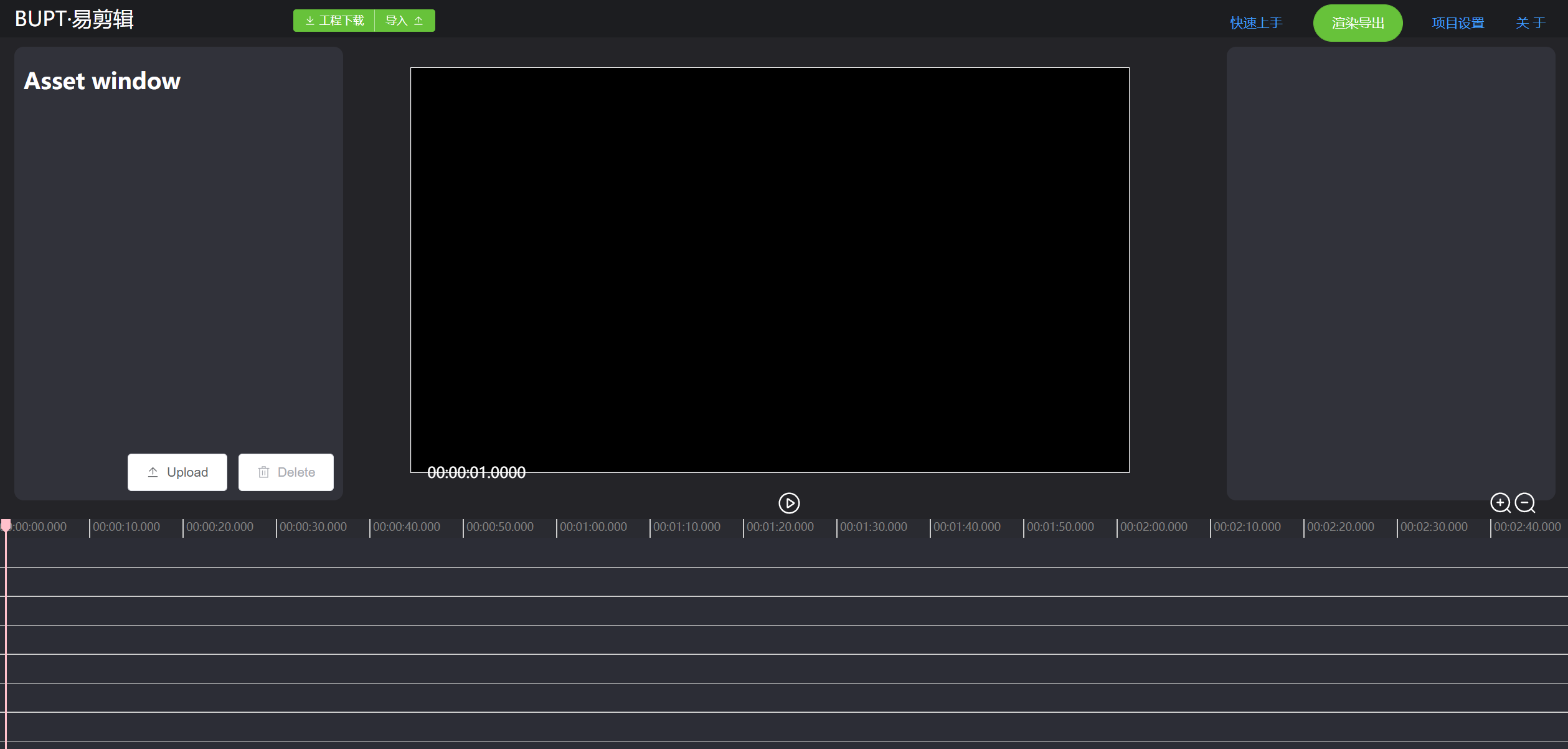The height and width of the screenshot is (749, 1568).
Task: Zoom in the timeline with the plus magnifier
Action: [1500, 502]
